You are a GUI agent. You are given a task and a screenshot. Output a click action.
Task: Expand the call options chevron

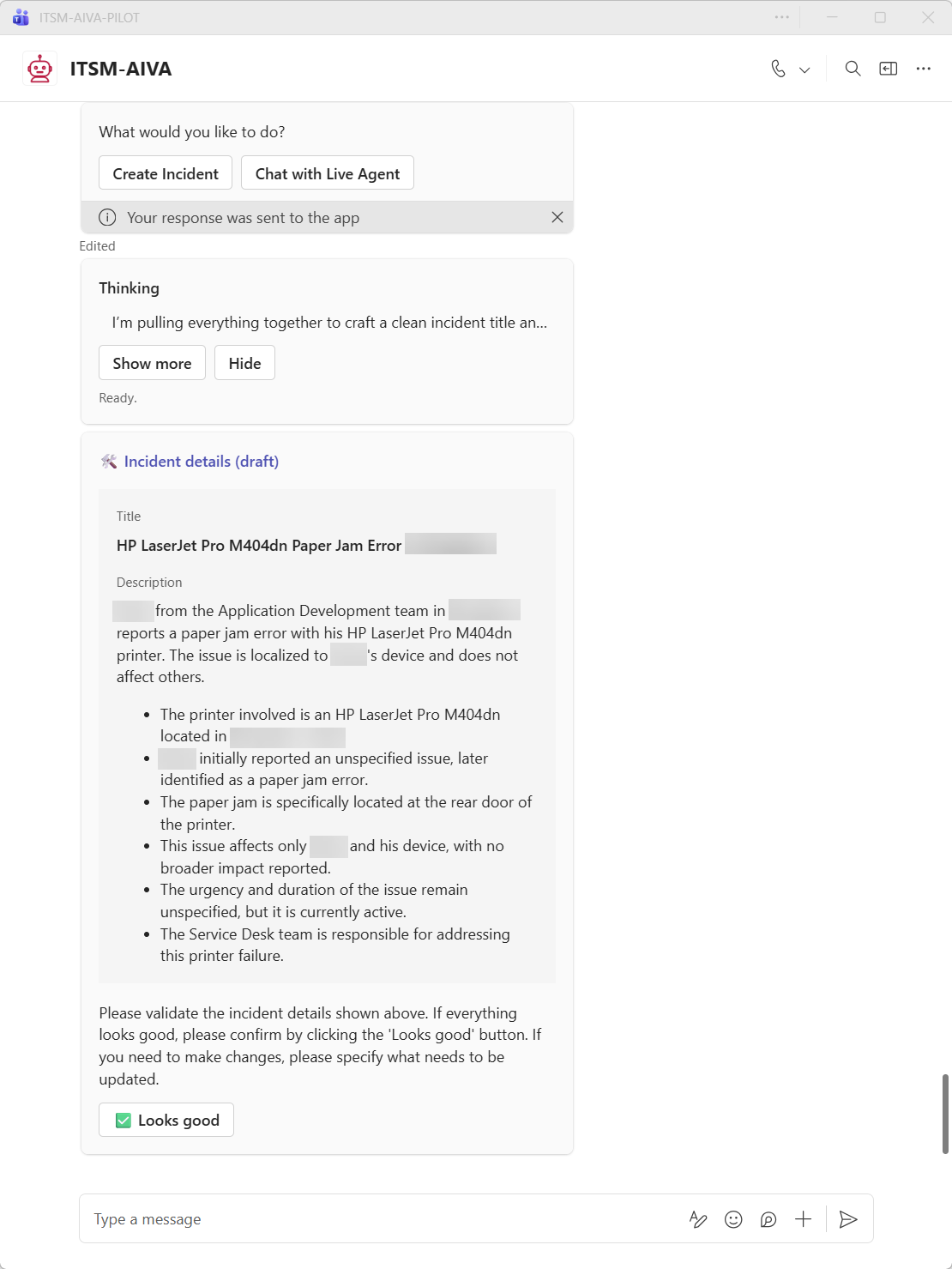[x=804, y=69]
